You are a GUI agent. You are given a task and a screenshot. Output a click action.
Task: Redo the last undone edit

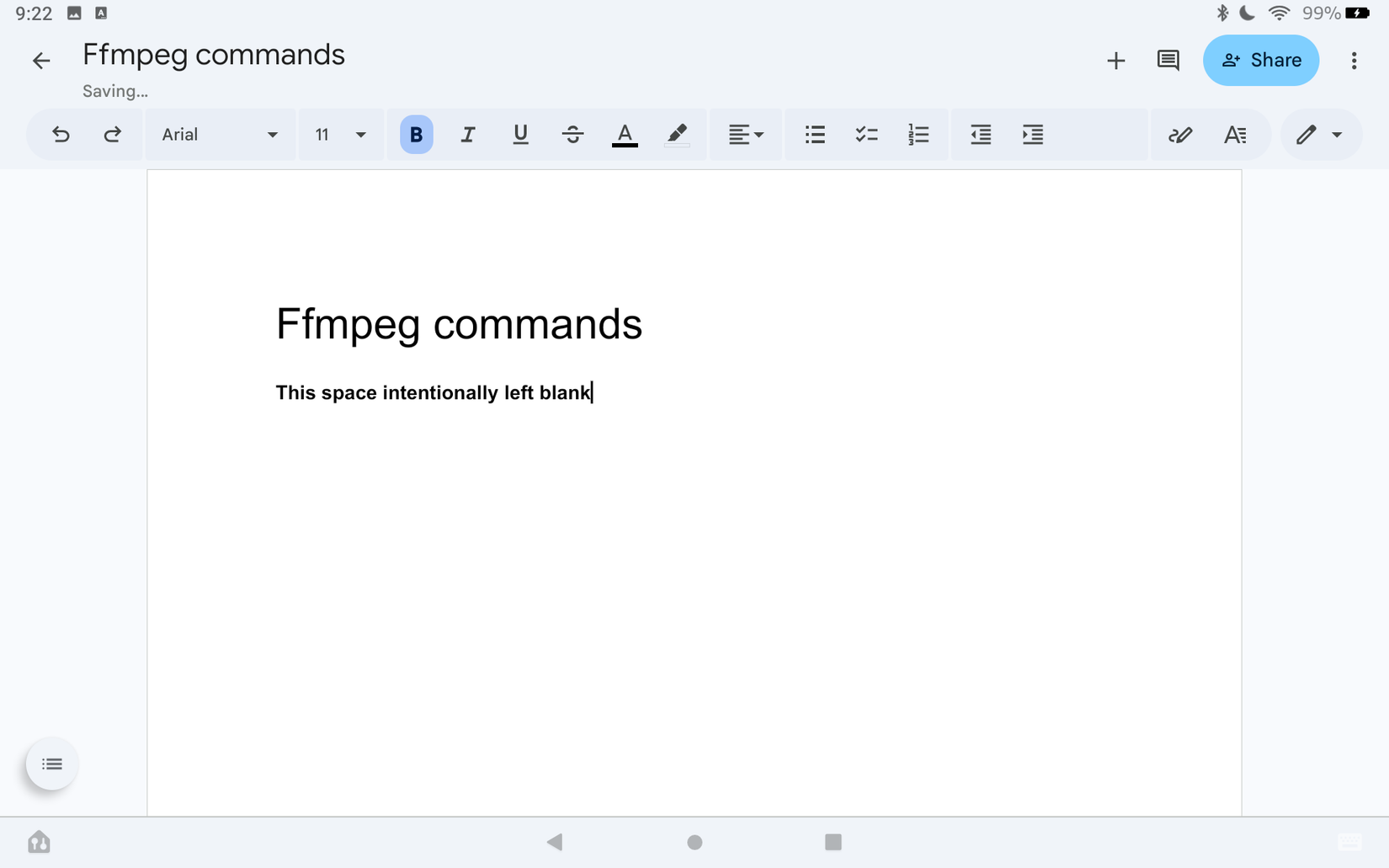click(112, 135)
